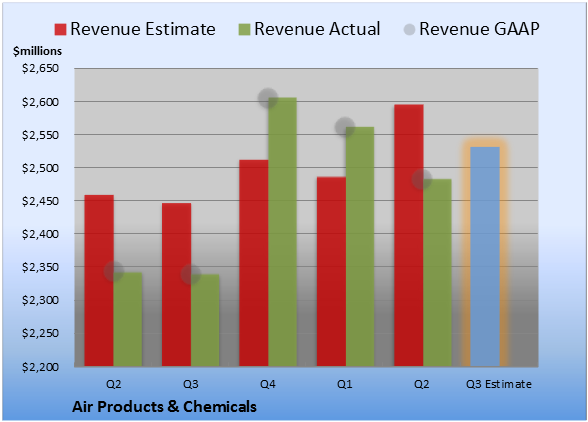Click the 'Air Products & Chemicals' chart title

click(x=164, y=407)
